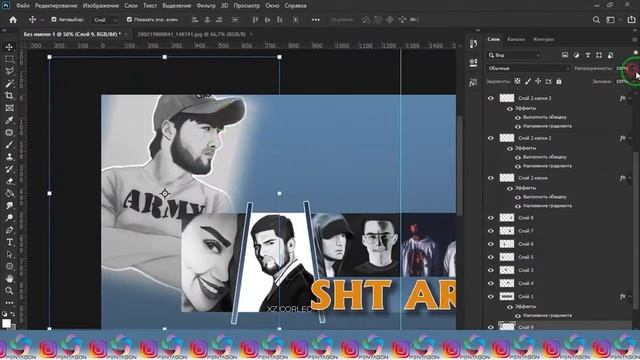Click the lock all padlock icon

(559, 81)
